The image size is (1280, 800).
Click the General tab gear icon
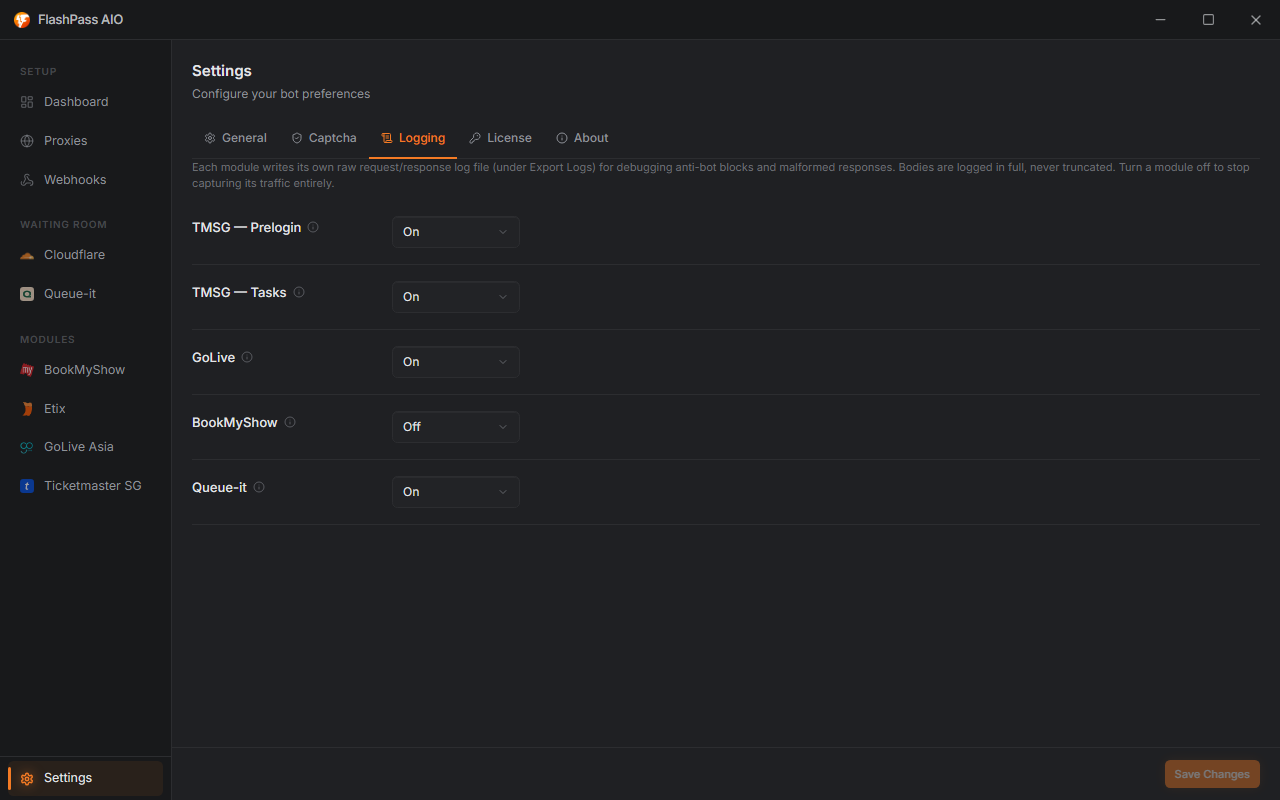pyautogui.click(x=210, y=138)
